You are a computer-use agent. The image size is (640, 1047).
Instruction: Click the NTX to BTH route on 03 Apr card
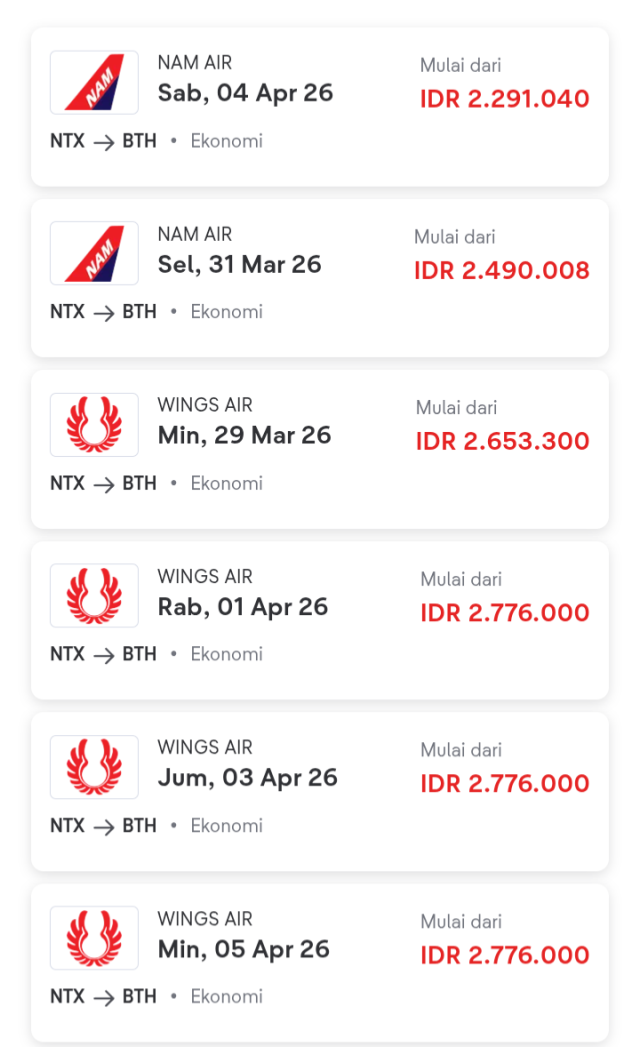[x=103, y=825]
